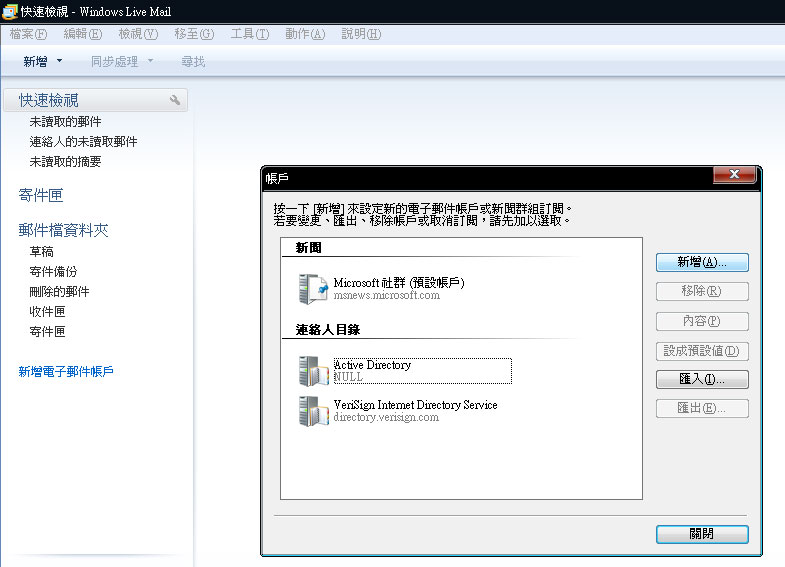Image resolution: width=785 pixels, height=567 pixels.
Task: Click the 新增(A)... button in dialog
Action: point(702,262)
